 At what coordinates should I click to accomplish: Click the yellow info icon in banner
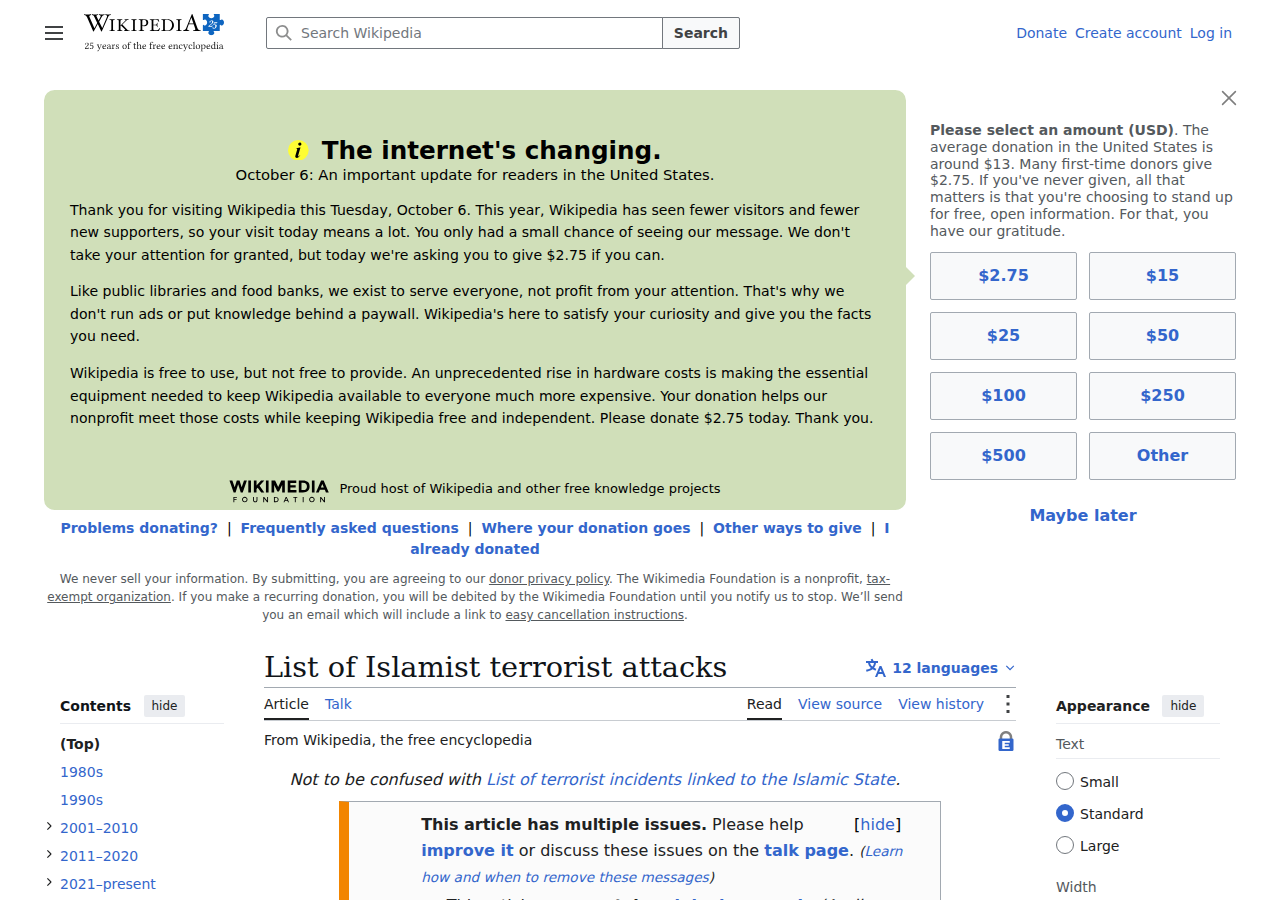pos(298,150)
